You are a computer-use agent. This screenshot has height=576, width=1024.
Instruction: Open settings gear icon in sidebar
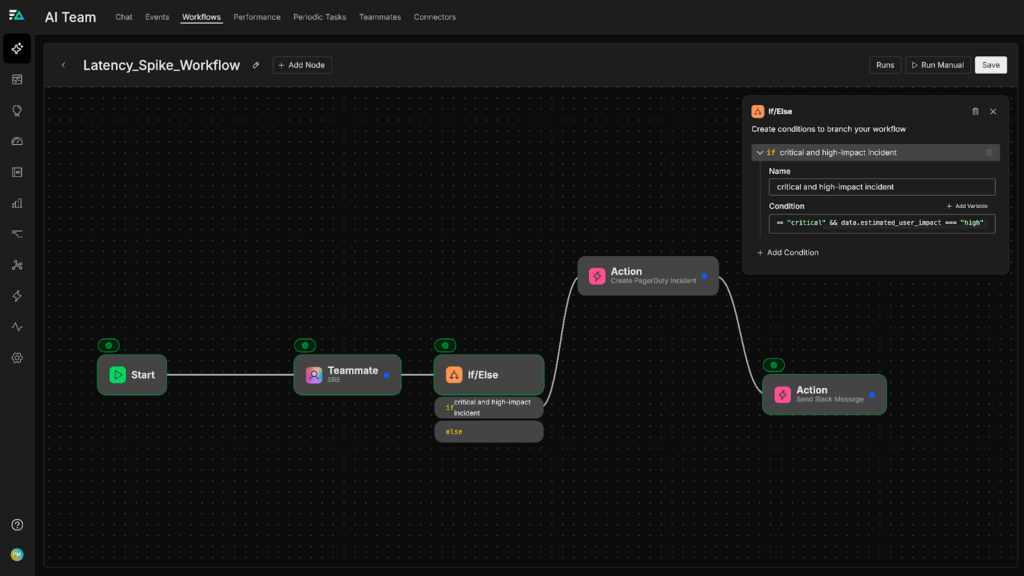[x=17, y=358]
